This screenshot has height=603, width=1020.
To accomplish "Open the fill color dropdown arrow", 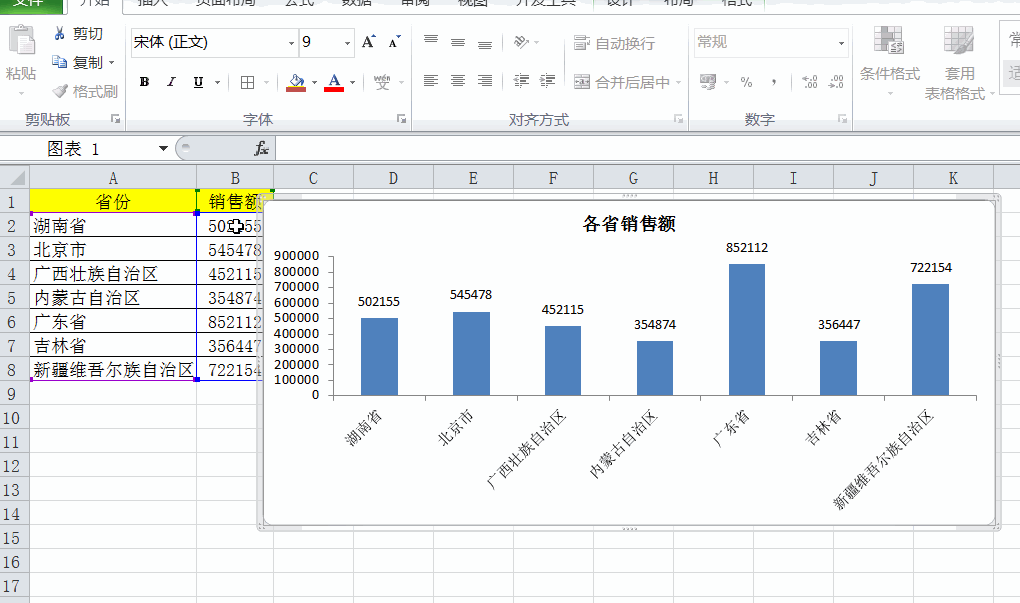I will click(x=314, y=83).
